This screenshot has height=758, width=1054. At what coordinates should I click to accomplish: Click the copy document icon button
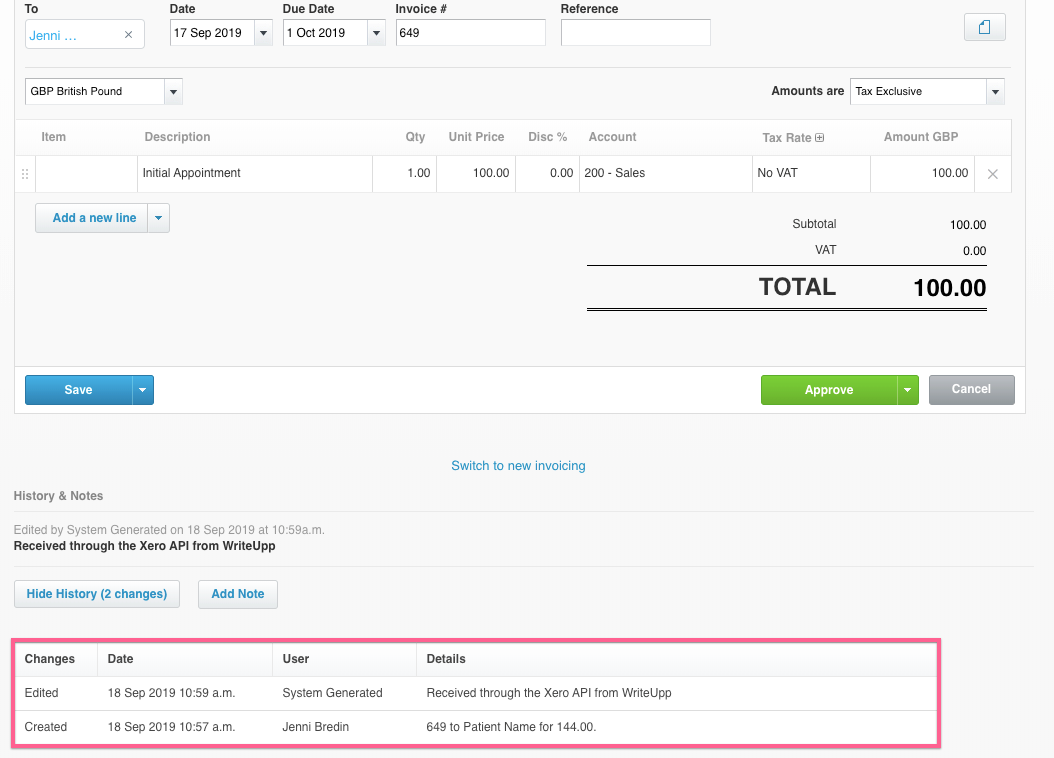pyautogui.click(x=984, y=28)
